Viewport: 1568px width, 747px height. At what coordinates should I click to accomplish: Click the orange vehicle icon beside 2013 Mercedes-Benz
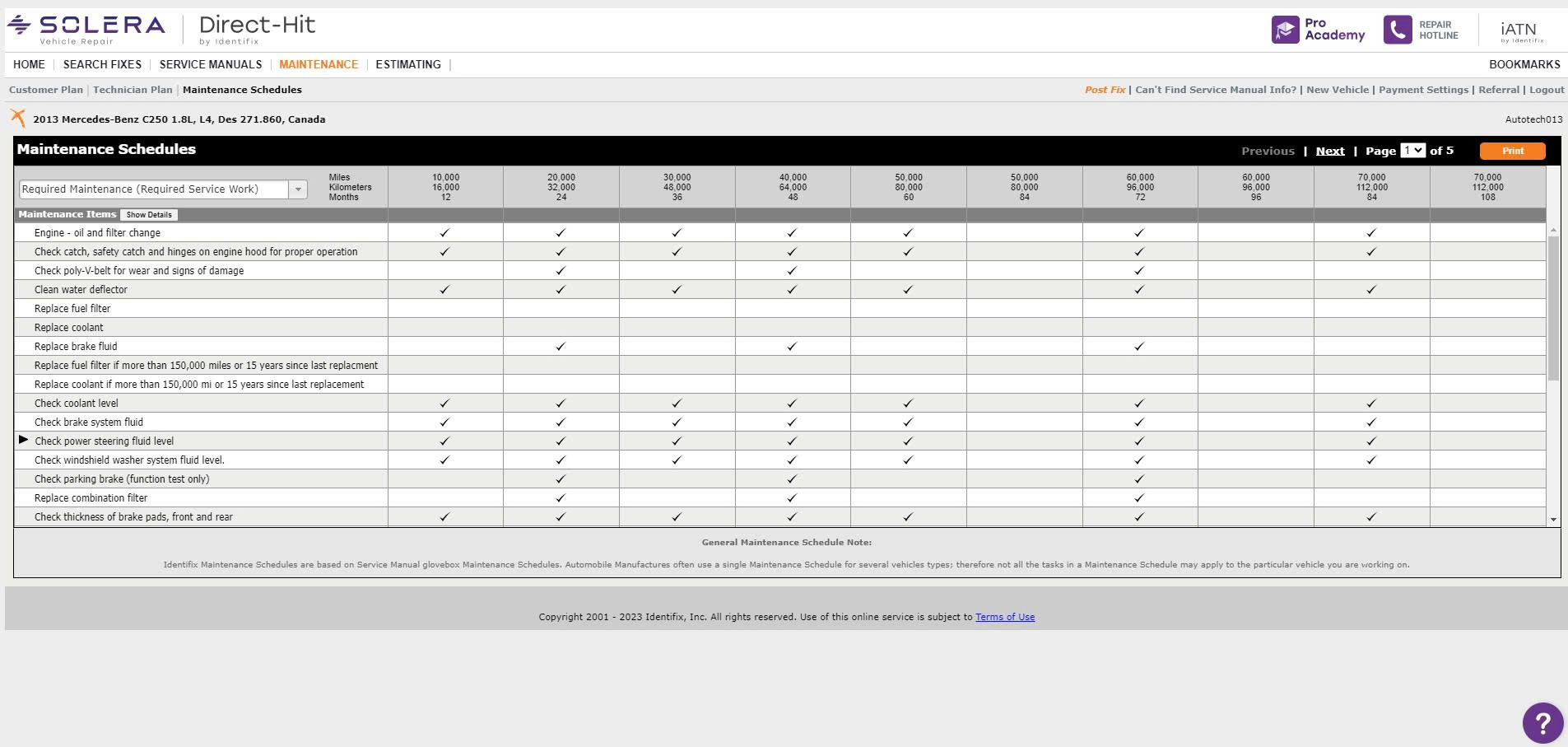[x=18, y=119]
